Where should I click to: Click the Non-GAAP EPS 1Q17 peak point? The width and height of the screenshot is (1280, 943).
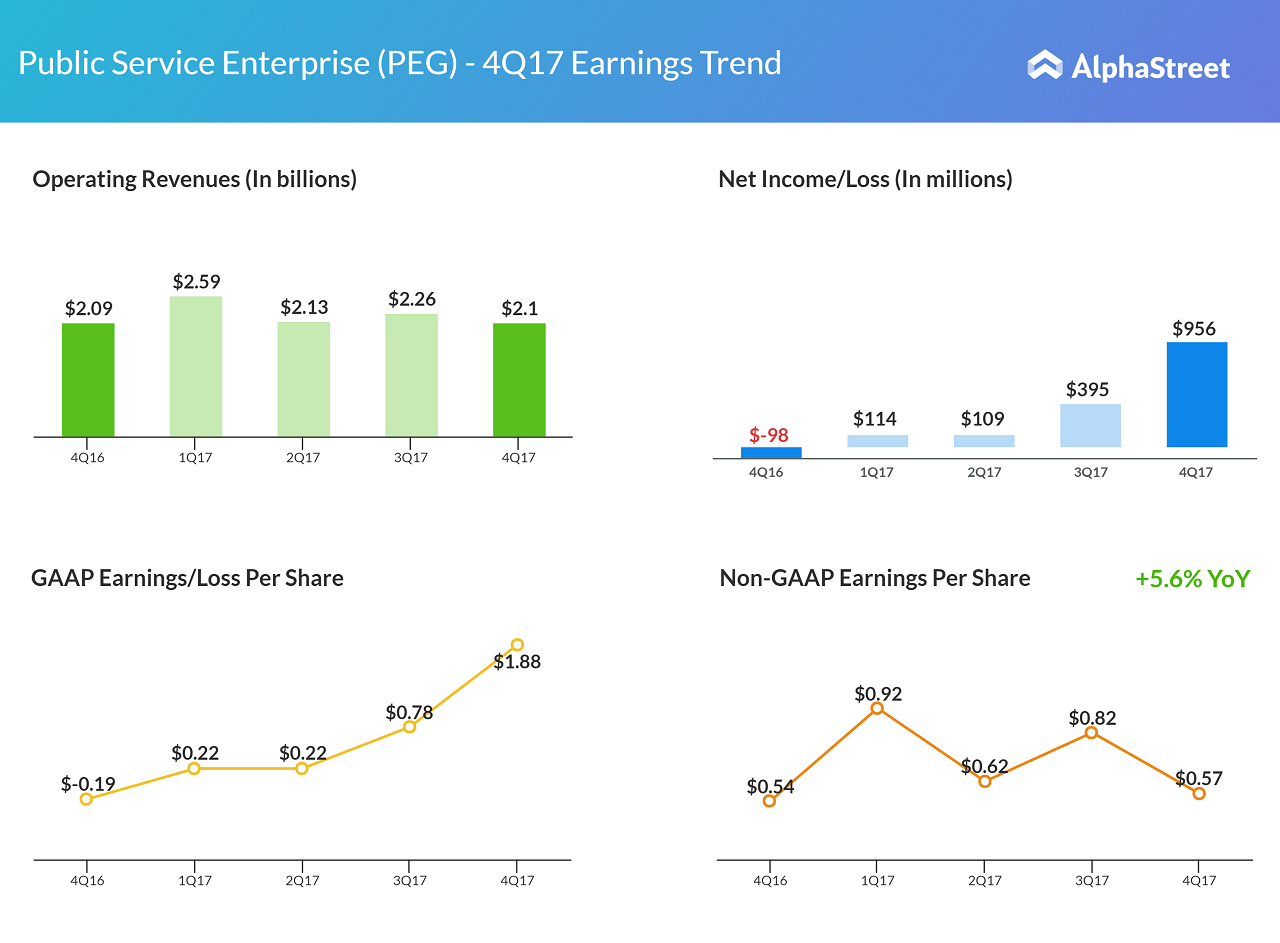coord(877,708)
